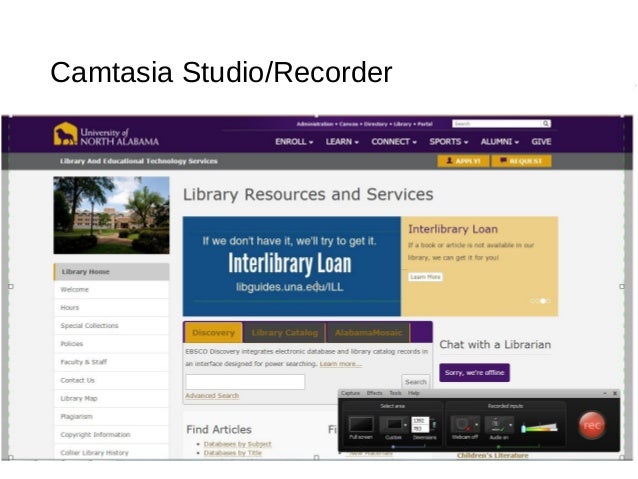Viewport: 638px width, 479px height.
Task: Open the Administration top link
Action: click(315, 124)
